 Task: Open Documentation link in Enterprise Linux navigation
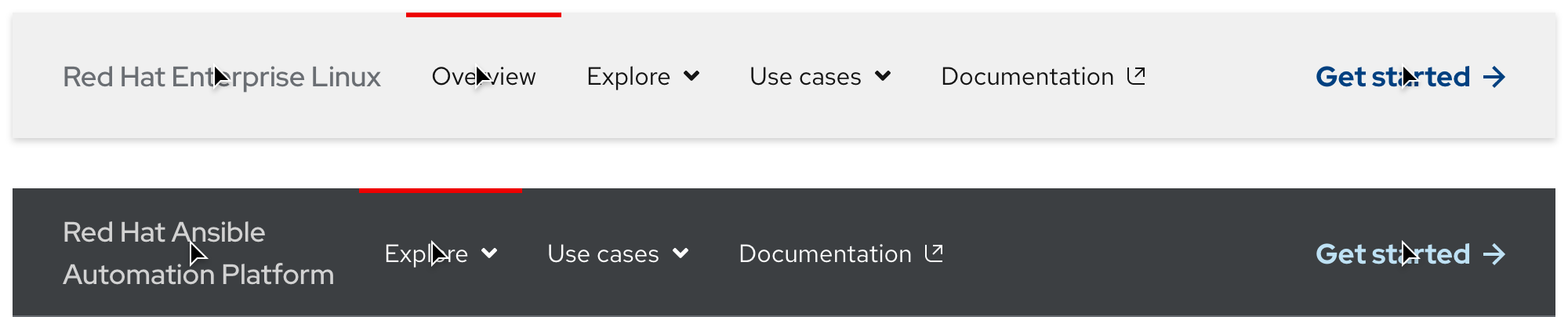1027,77
